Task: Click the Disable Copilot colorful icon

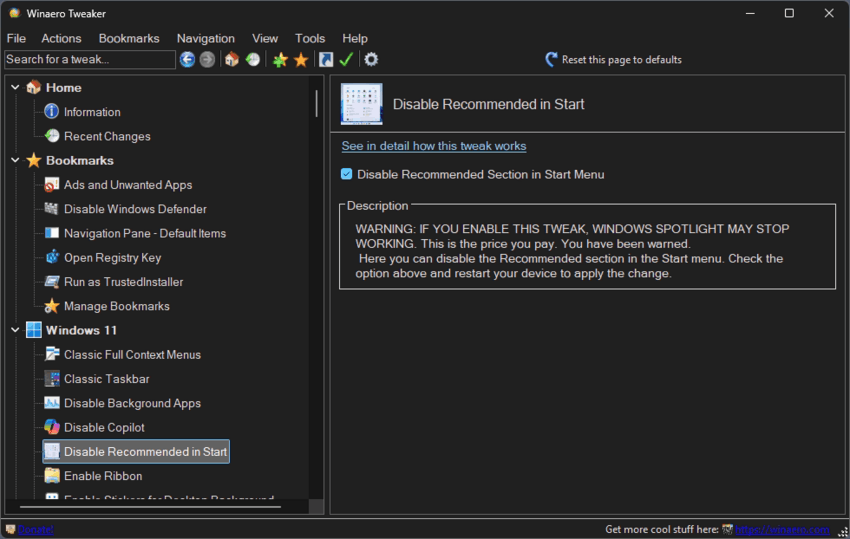Action: [51, 427]
